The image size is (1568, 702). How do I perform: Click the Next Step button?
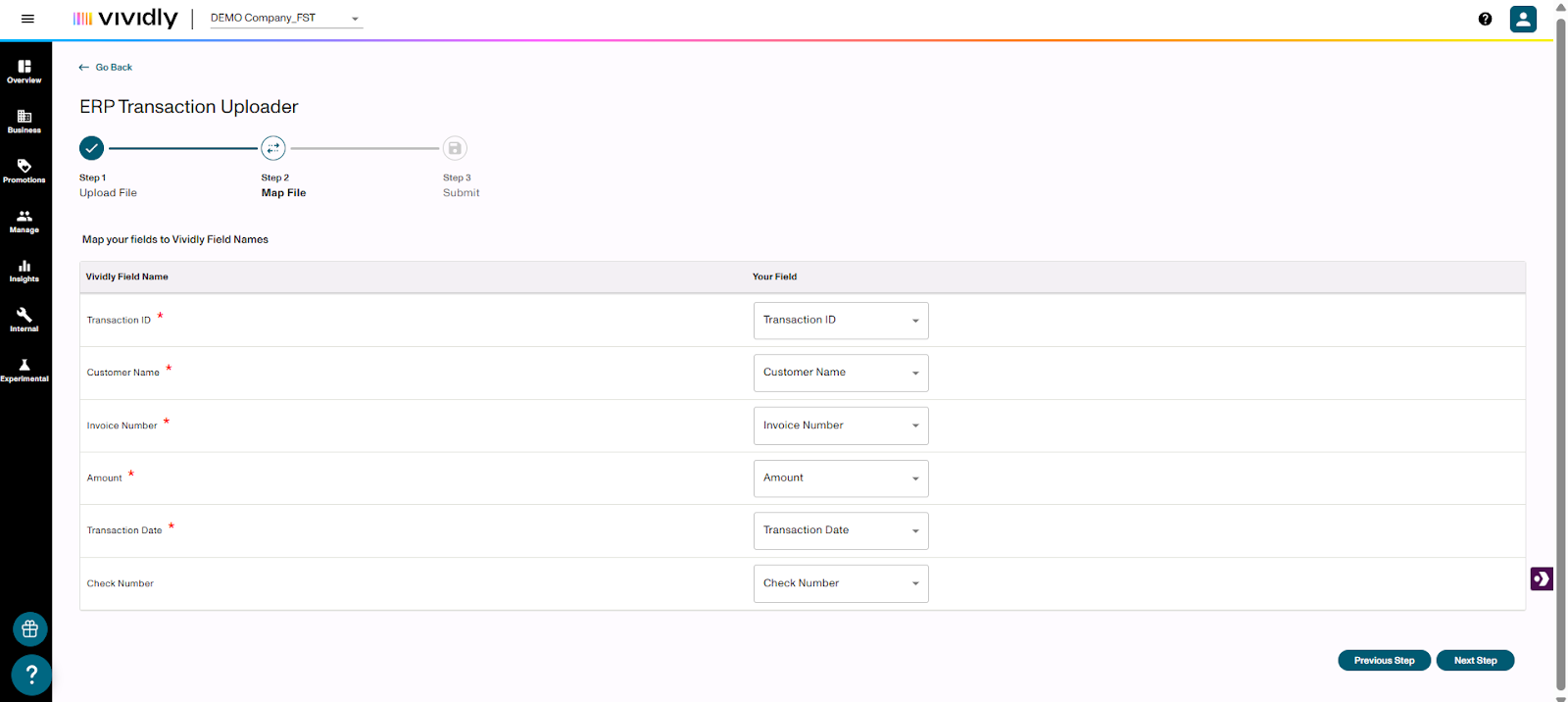pos(1474,661)
